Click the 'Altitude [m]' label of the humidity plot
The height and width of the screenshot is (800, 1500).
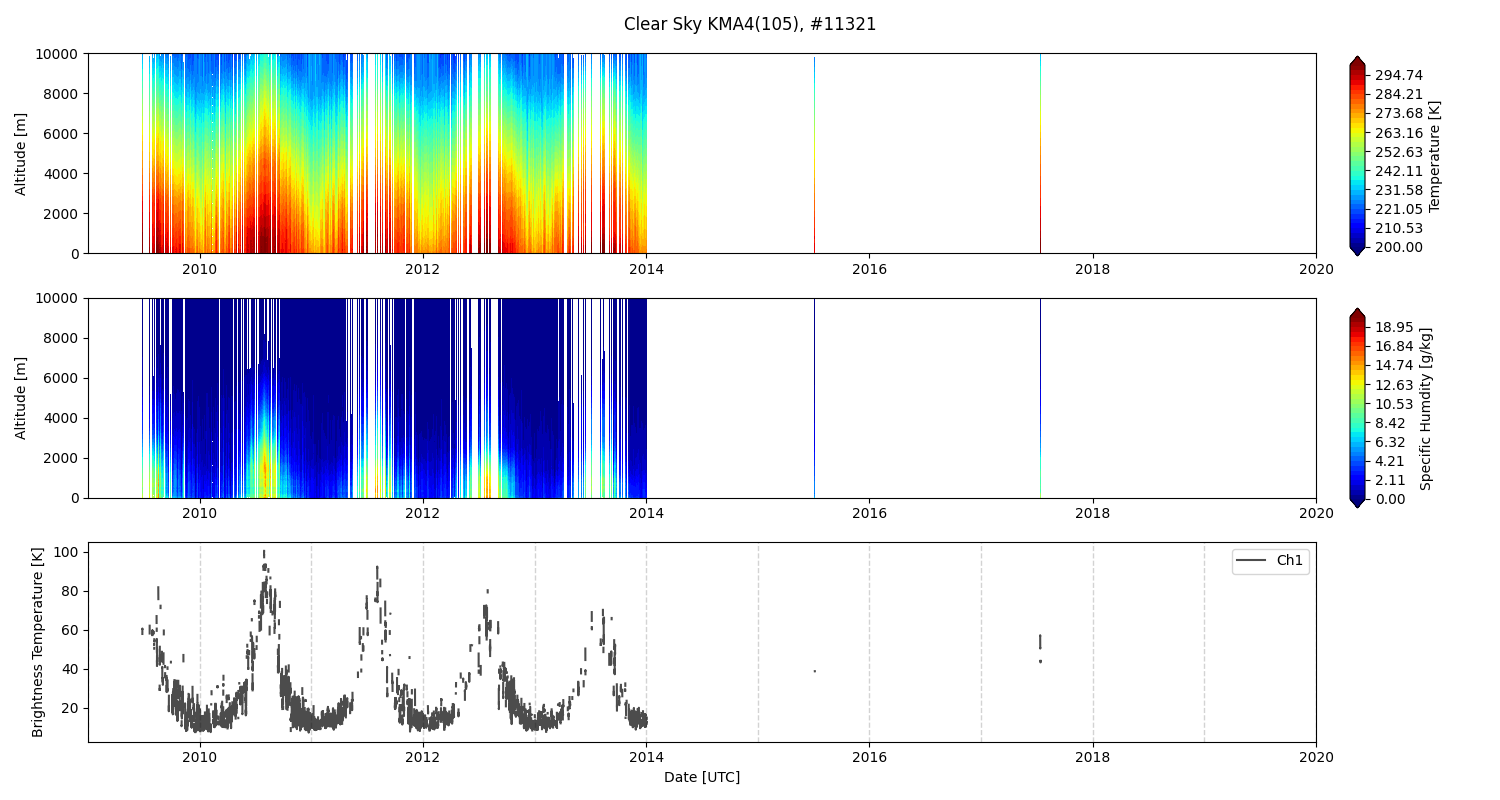pos(21,398)
